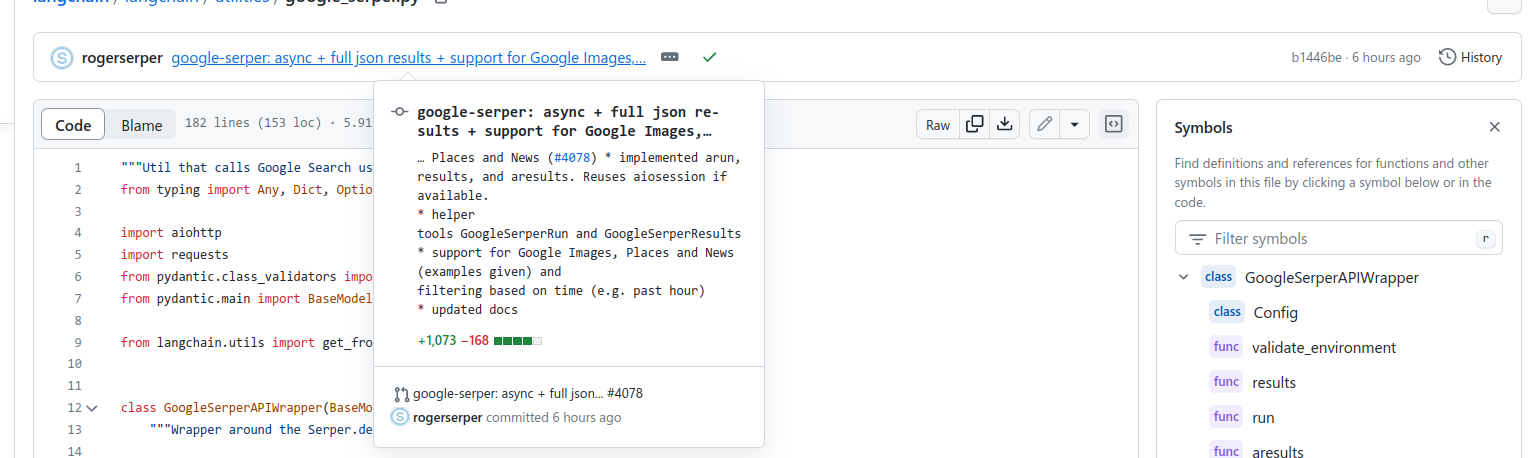This screenshot has height=458, width=1528.
Task: Select line number 4 in the gutter
Action: [x=77, y=233]
